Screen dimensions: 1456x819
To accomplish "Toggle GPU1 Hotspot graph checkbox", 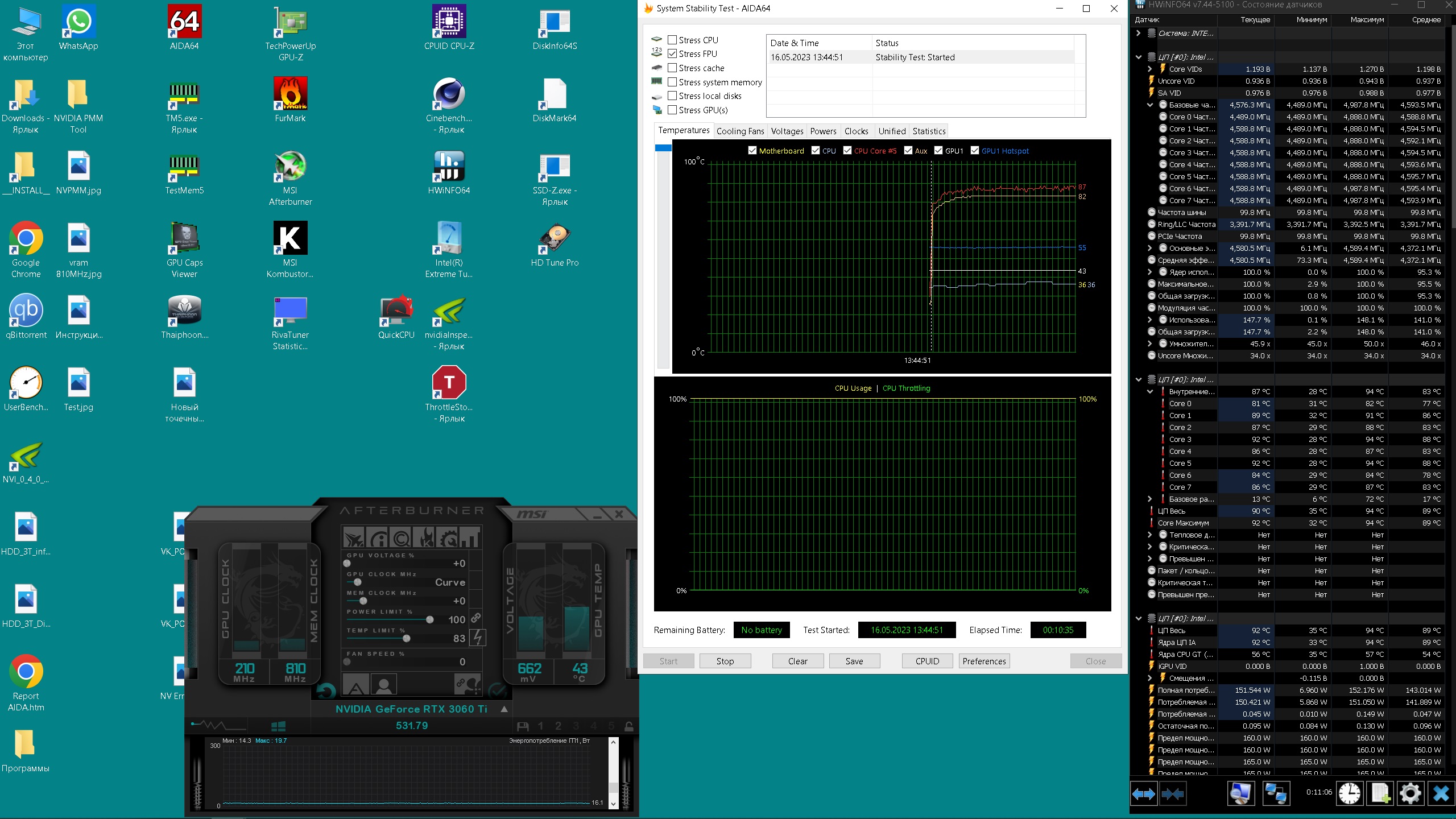I will 975,151.
